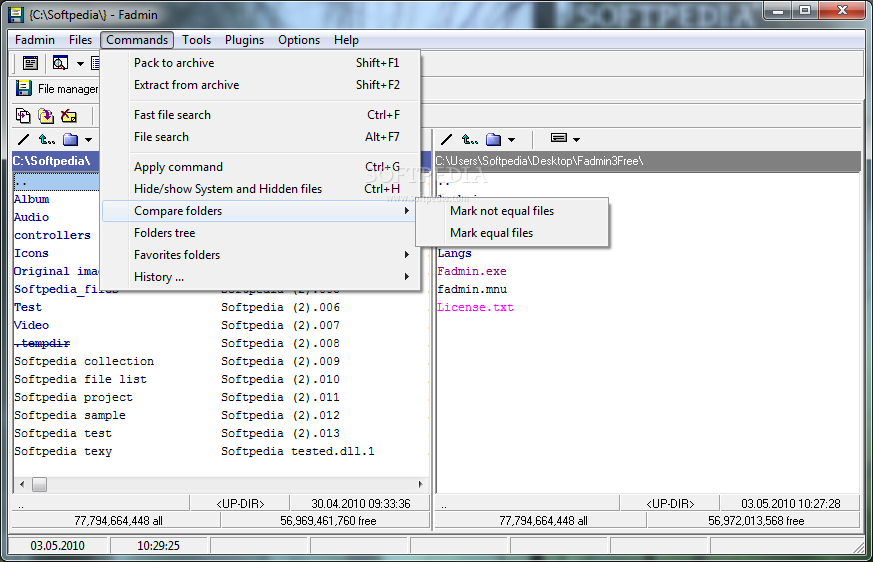Select Fadmin.exe in right panel

(x=472, y=271)
